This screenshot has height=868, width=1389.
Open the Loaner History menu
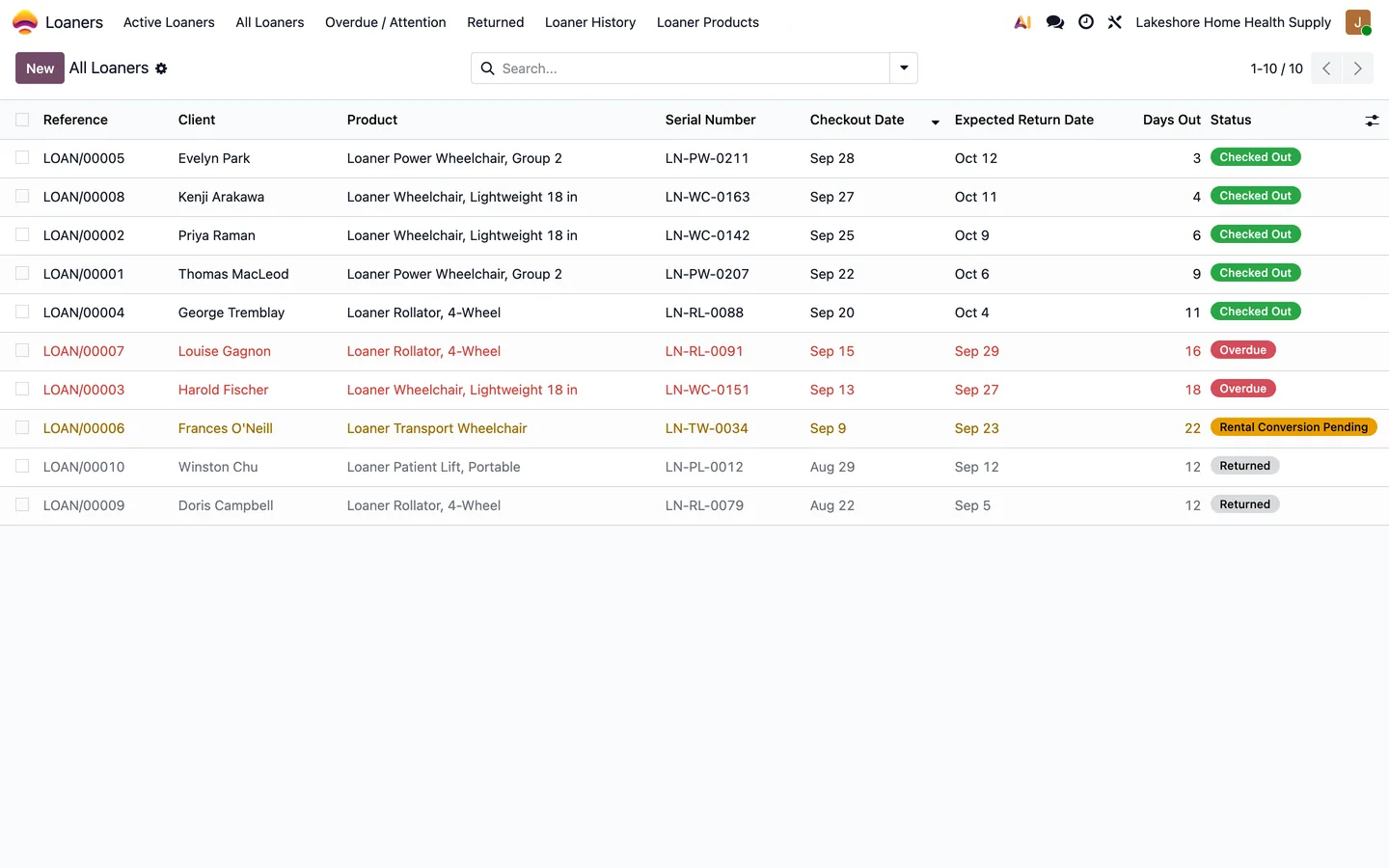point(589,22)
